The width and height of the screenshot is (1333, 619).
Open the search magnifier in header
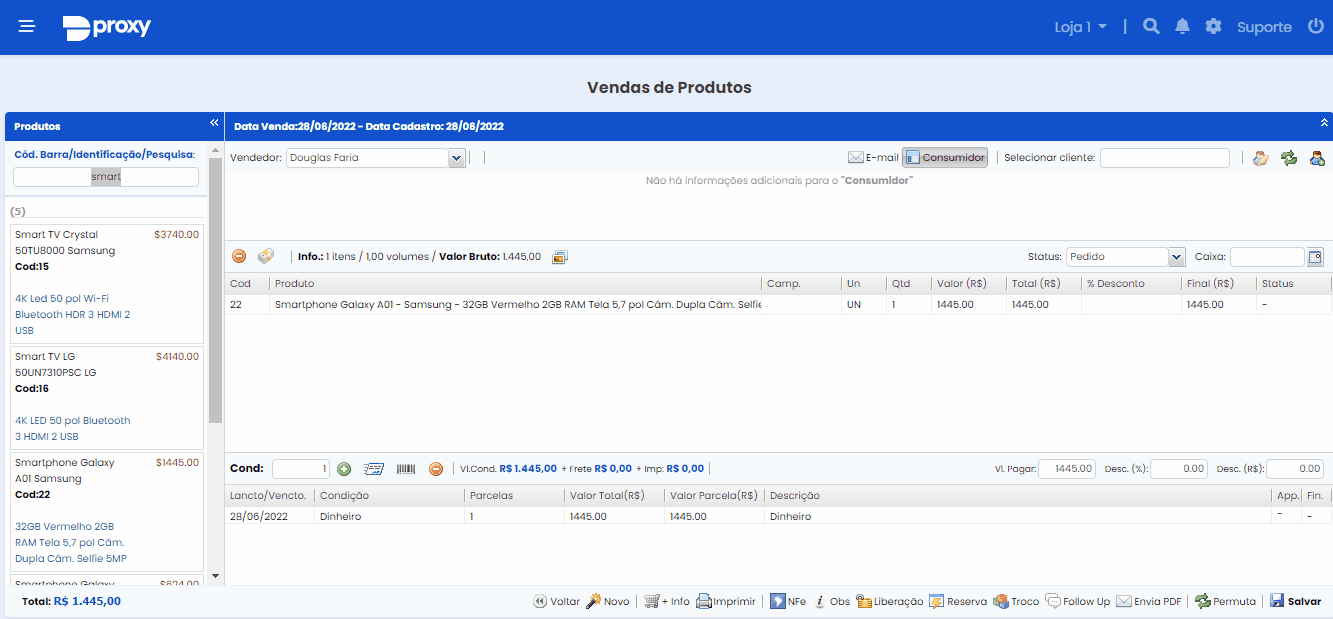[x=1151, y=27]
